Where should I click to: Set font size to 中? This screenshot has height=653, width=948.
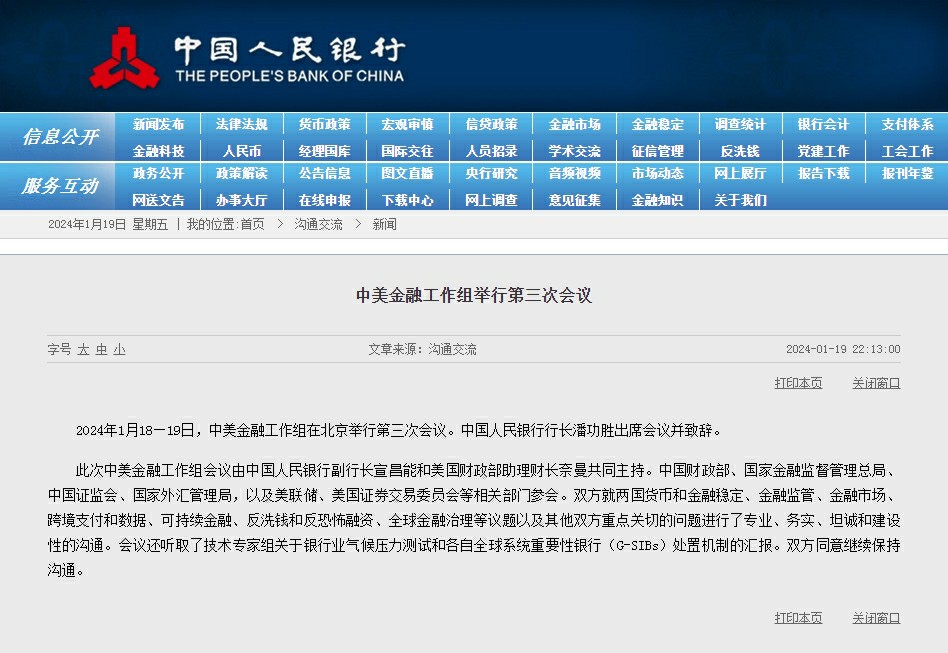coord(102,349)
